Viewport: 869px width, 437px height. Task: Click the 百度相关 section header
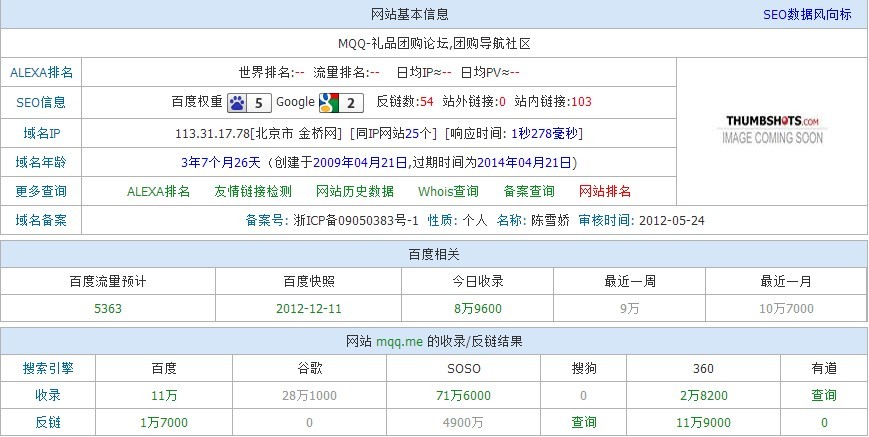[x=434, y=254]
